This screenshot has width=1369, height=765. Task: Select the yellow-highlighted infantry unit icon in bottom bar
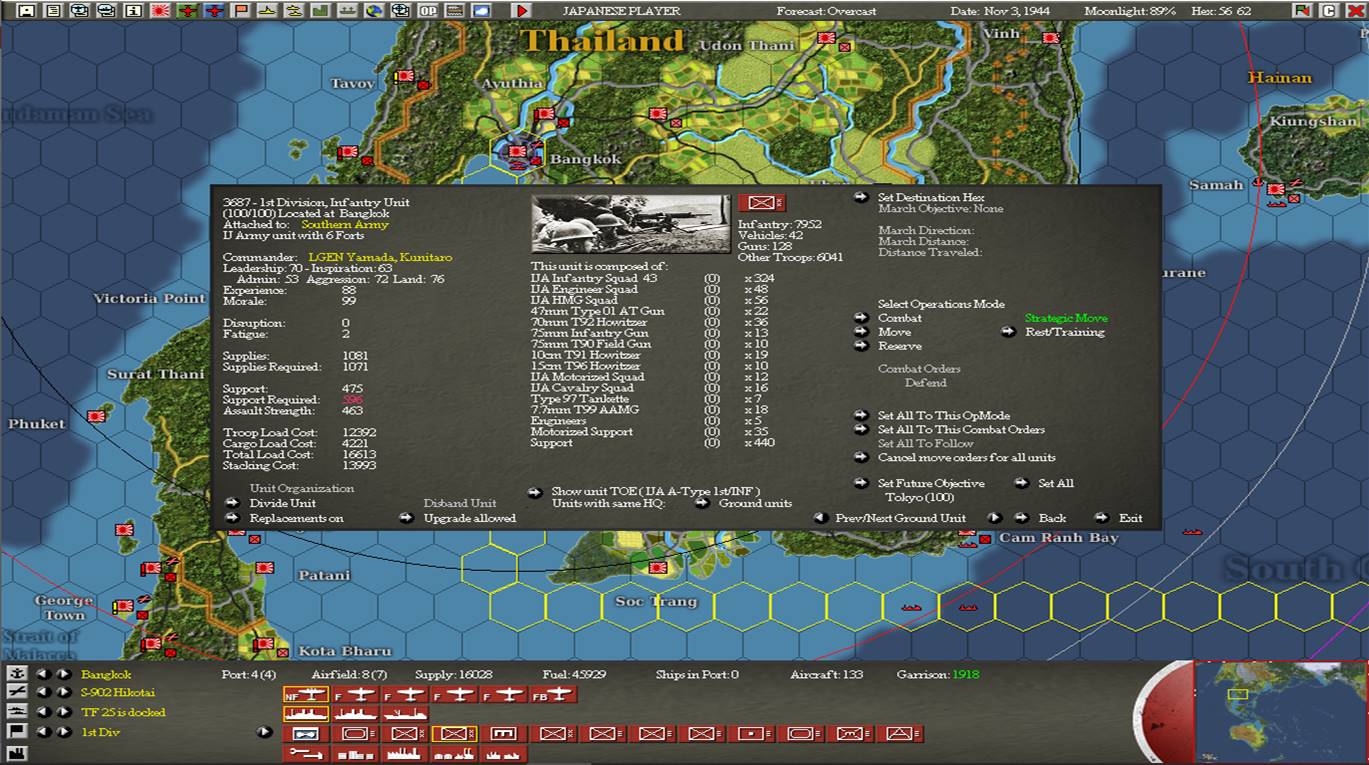coord(454,734)
